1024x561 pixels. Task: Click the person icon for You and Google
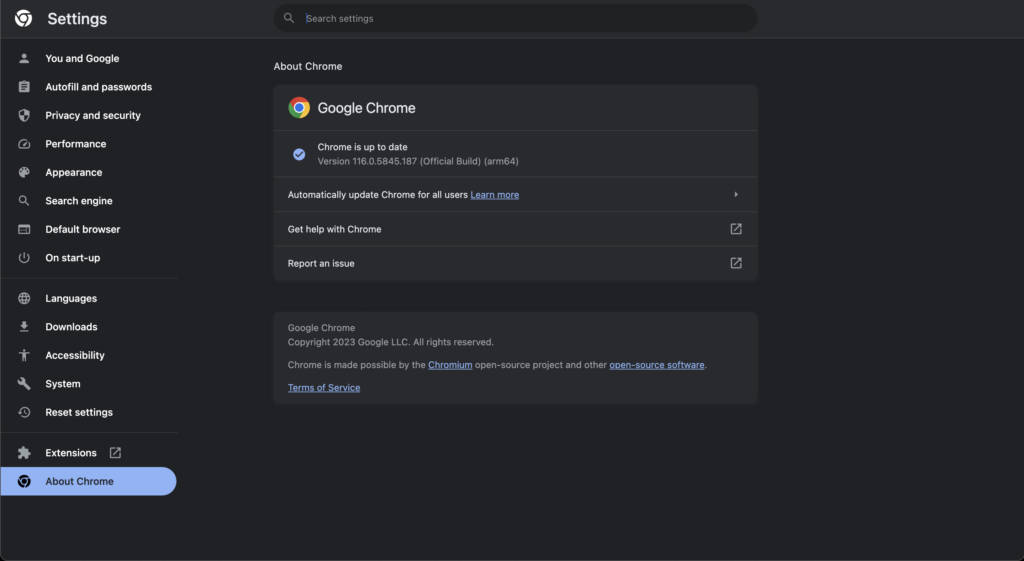click(24, 58)
